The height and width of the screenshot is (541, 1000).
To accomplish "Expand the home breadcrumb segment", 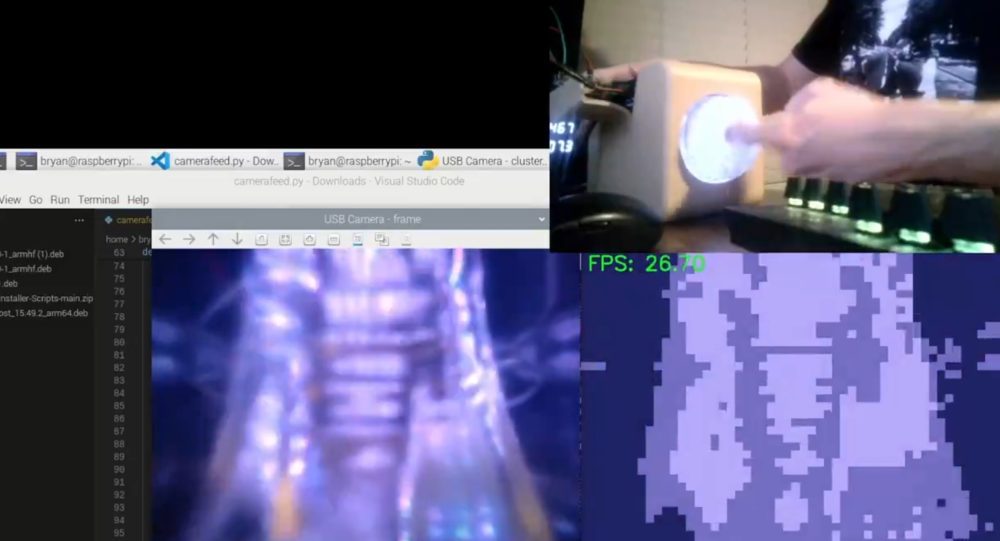I will (x=117, y=240).
